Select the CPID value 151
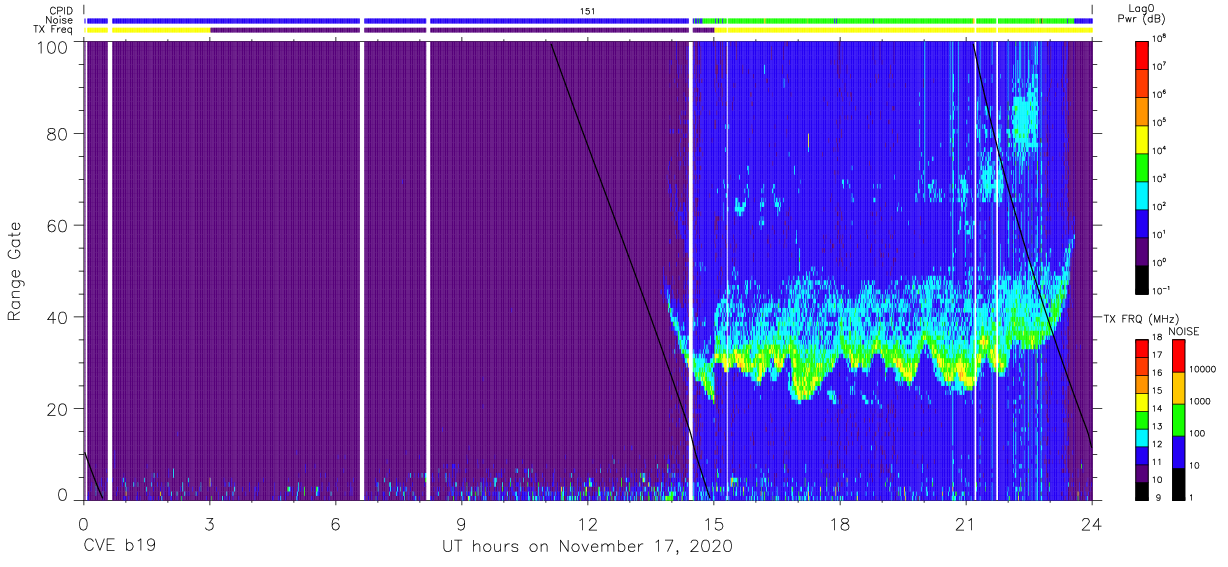This screenshot has width=1228, height=567. [x=588, y=11]
